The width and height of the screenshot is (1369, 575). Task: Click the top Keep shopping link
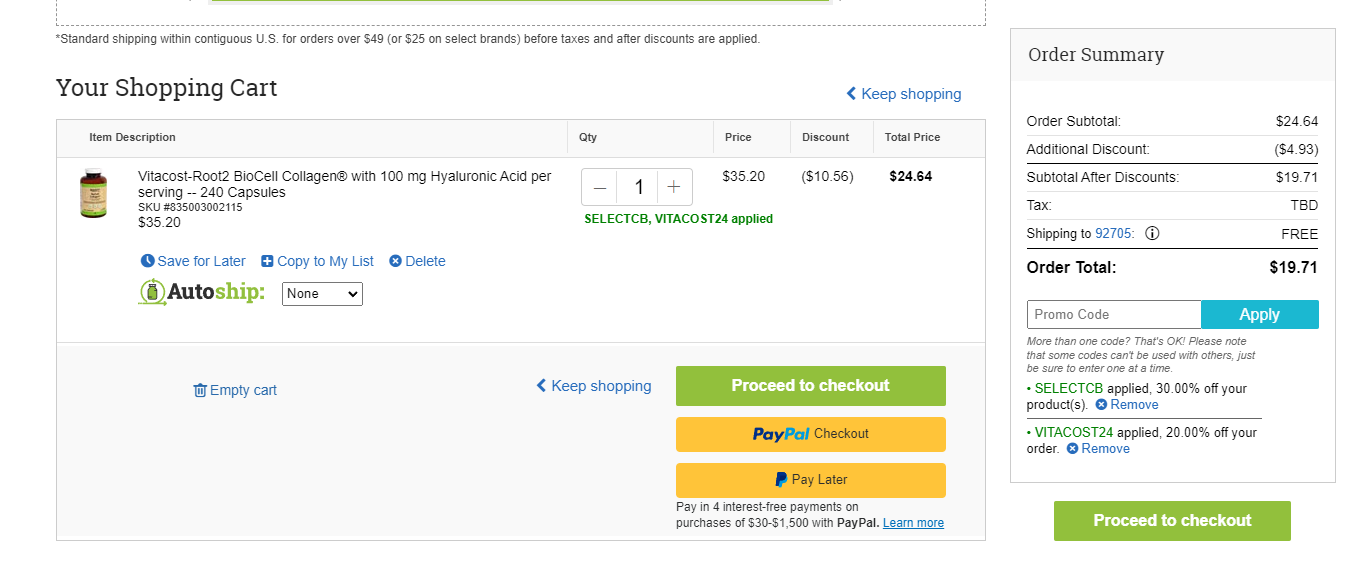[904, 94]
